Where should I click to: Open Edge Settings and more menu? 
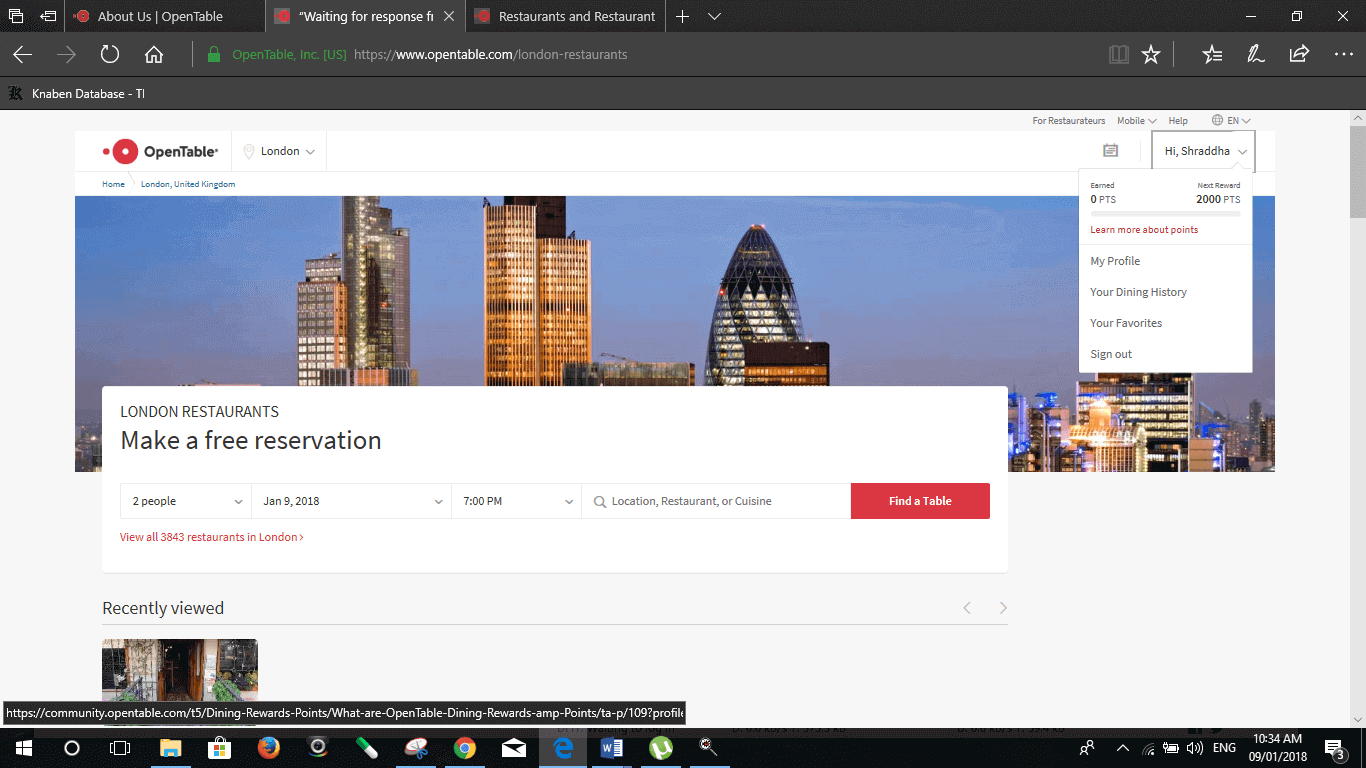click(x=1343, y=55)
